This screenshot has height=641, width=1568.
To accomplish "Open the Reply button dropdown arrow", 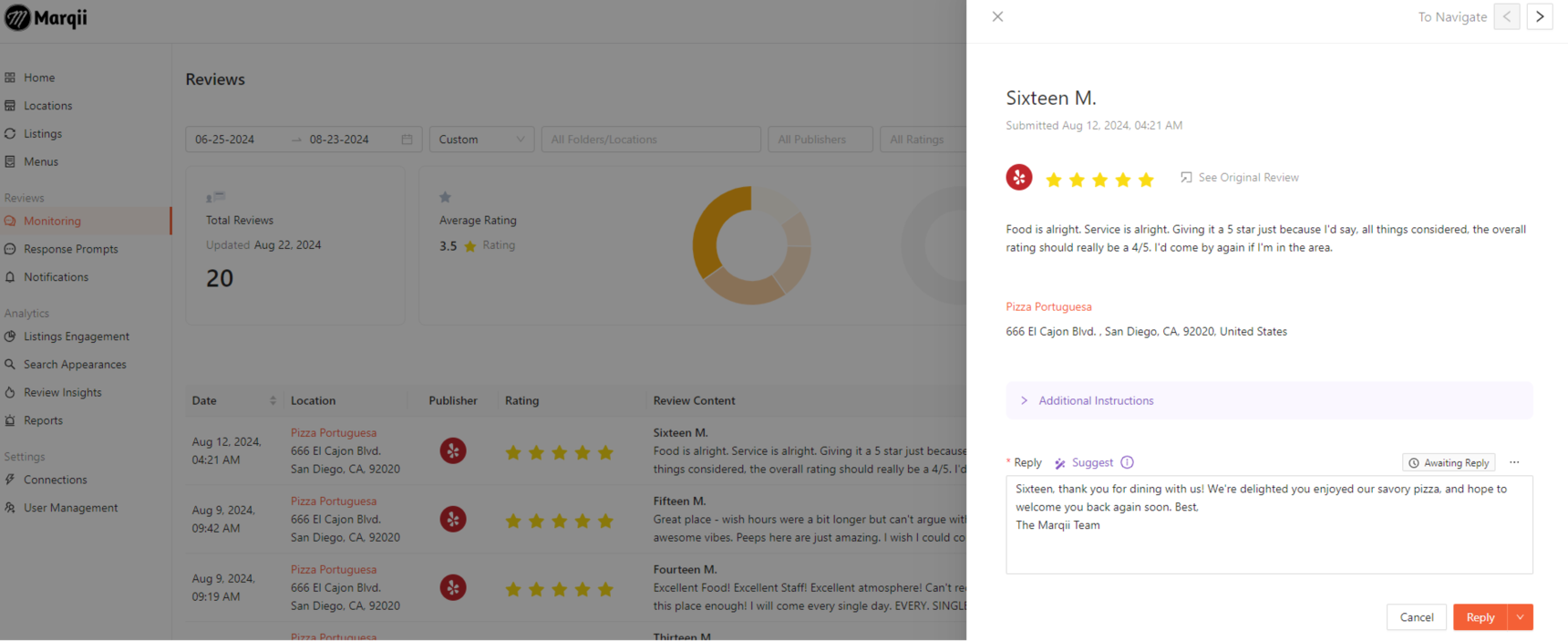I will [x=1520, y=617].
